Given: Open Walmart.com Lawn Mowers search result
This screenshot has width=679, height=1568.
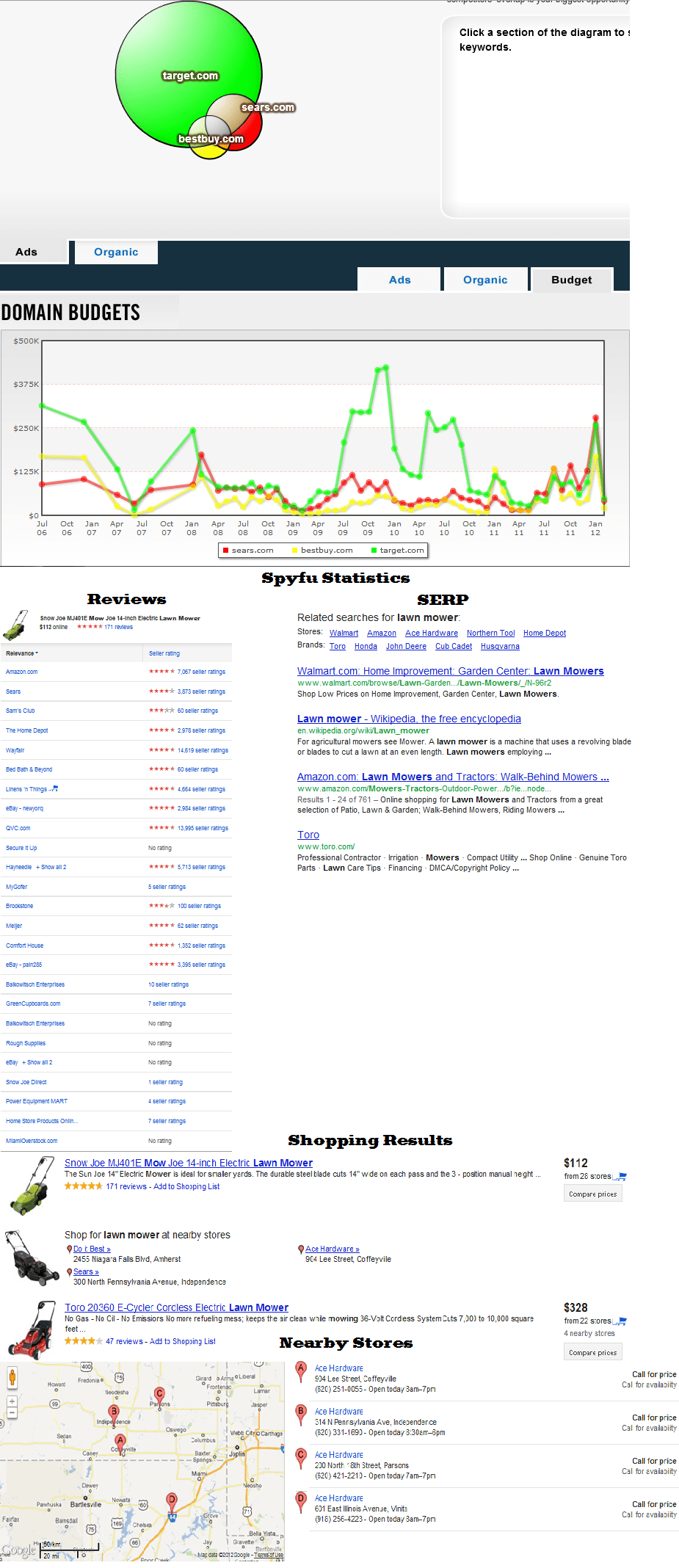Looking at the screenshot, I should [451, 671].
